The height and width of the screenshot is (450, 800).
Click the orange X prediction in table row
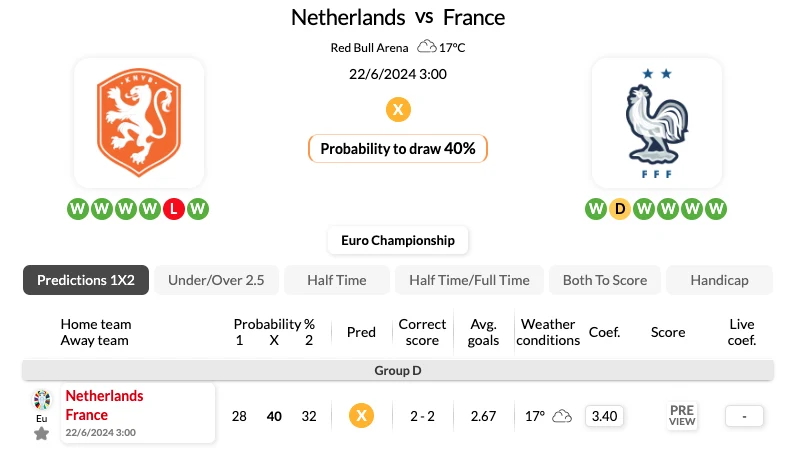[x=361, y=416]
